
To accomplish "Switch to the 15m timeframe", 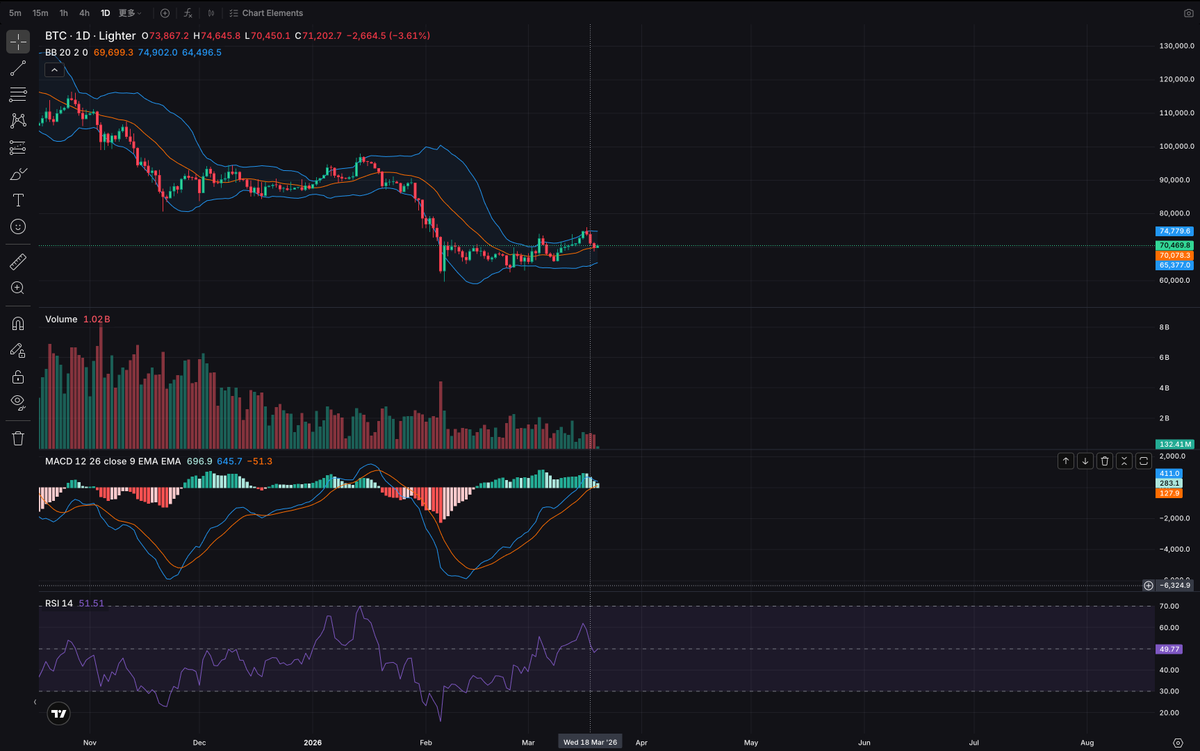I will (x=40, y=13).
